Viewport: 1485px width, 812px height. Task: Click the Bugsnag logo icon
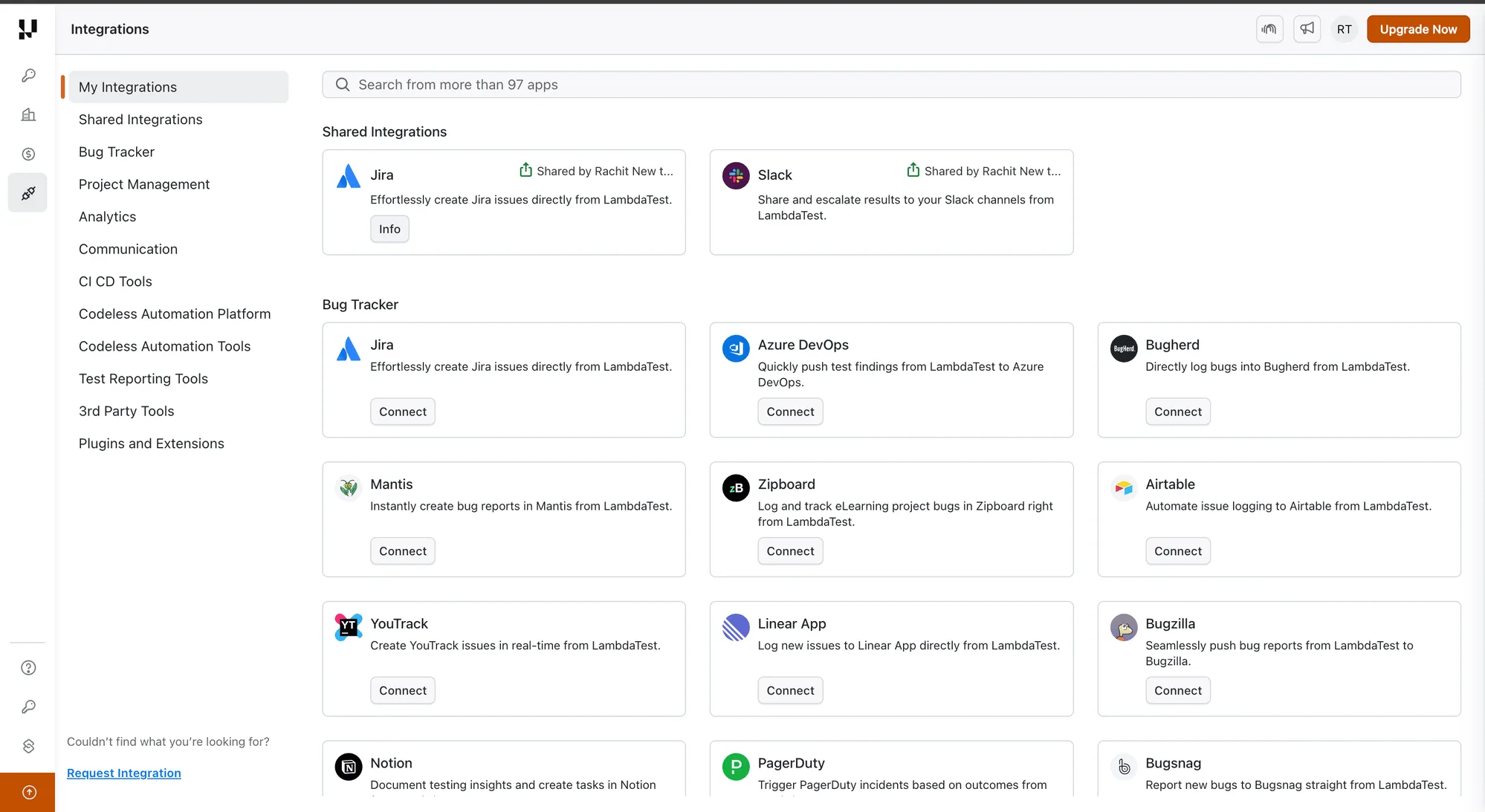[1124, 767]
